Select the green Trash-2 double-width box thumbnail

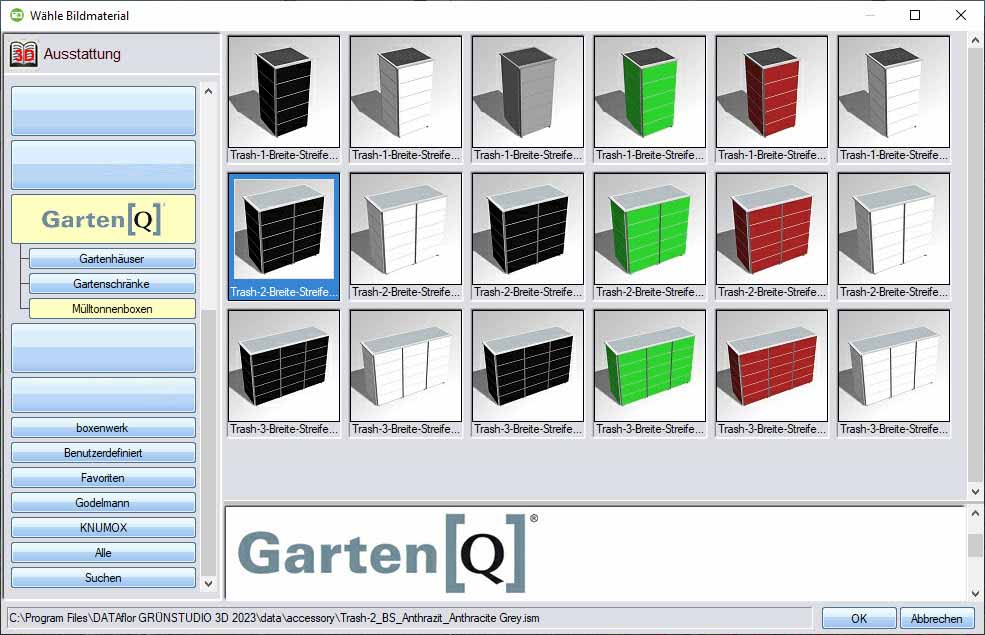tap(649, 229)
